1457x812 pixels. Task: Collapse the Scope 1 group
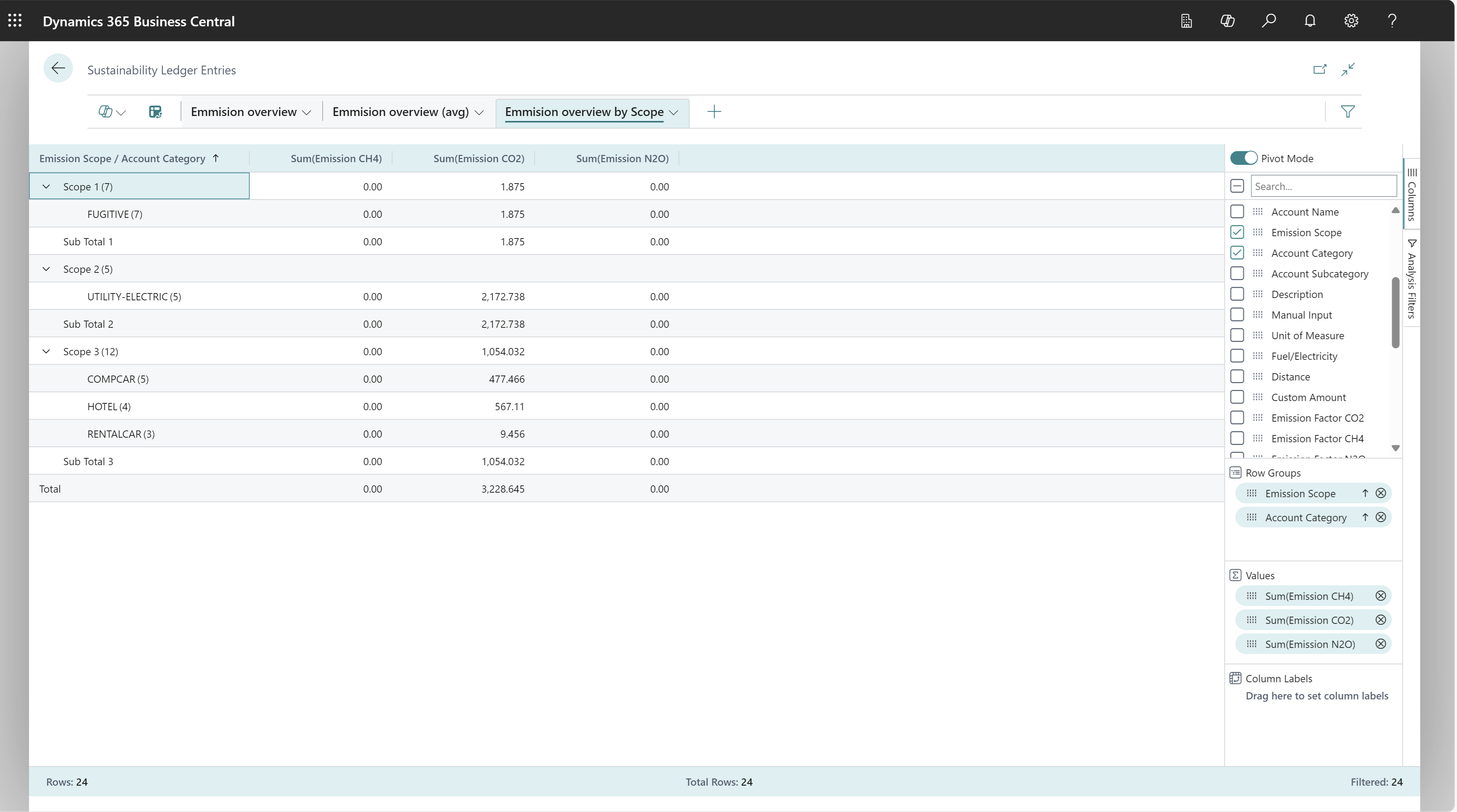tap(46, 186)
